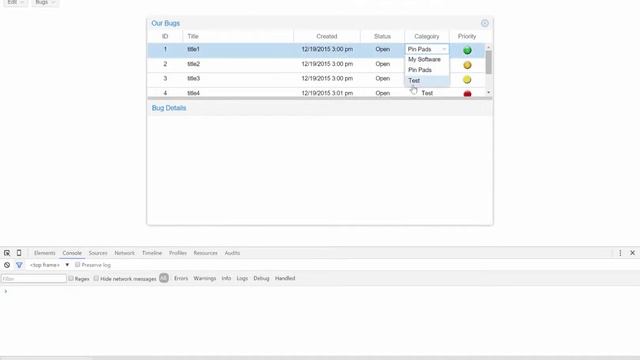The image size is (640, 360).
Task: Click the bugs grid vertical scrollbar thumb
Action: click(489, 62)
